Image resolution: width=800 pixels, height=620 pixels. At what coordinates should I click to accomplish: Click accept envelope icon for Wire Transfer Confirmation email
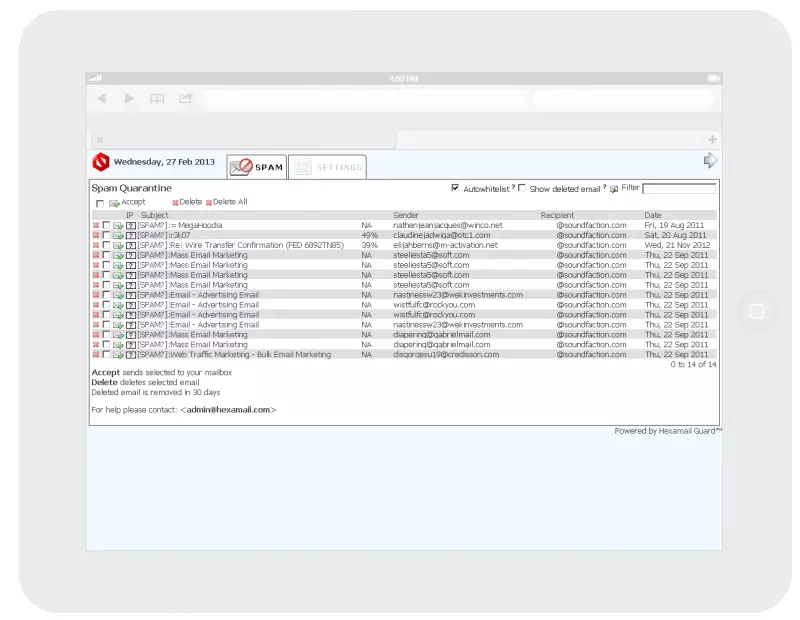[x=118, y=246]
